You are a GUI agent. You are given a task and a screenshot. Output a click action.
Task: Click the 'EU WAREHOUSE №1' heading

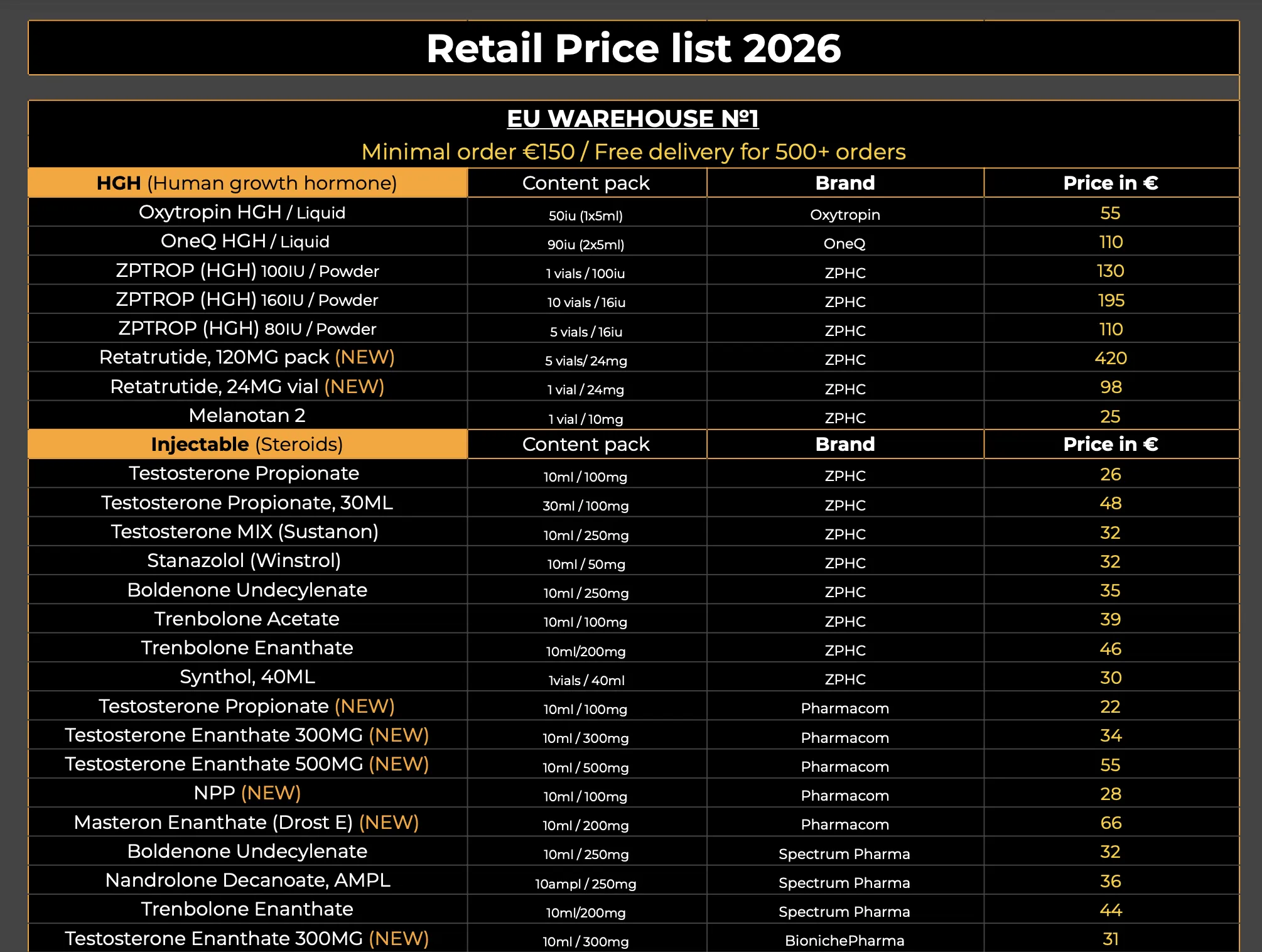[x=633, y=118]
